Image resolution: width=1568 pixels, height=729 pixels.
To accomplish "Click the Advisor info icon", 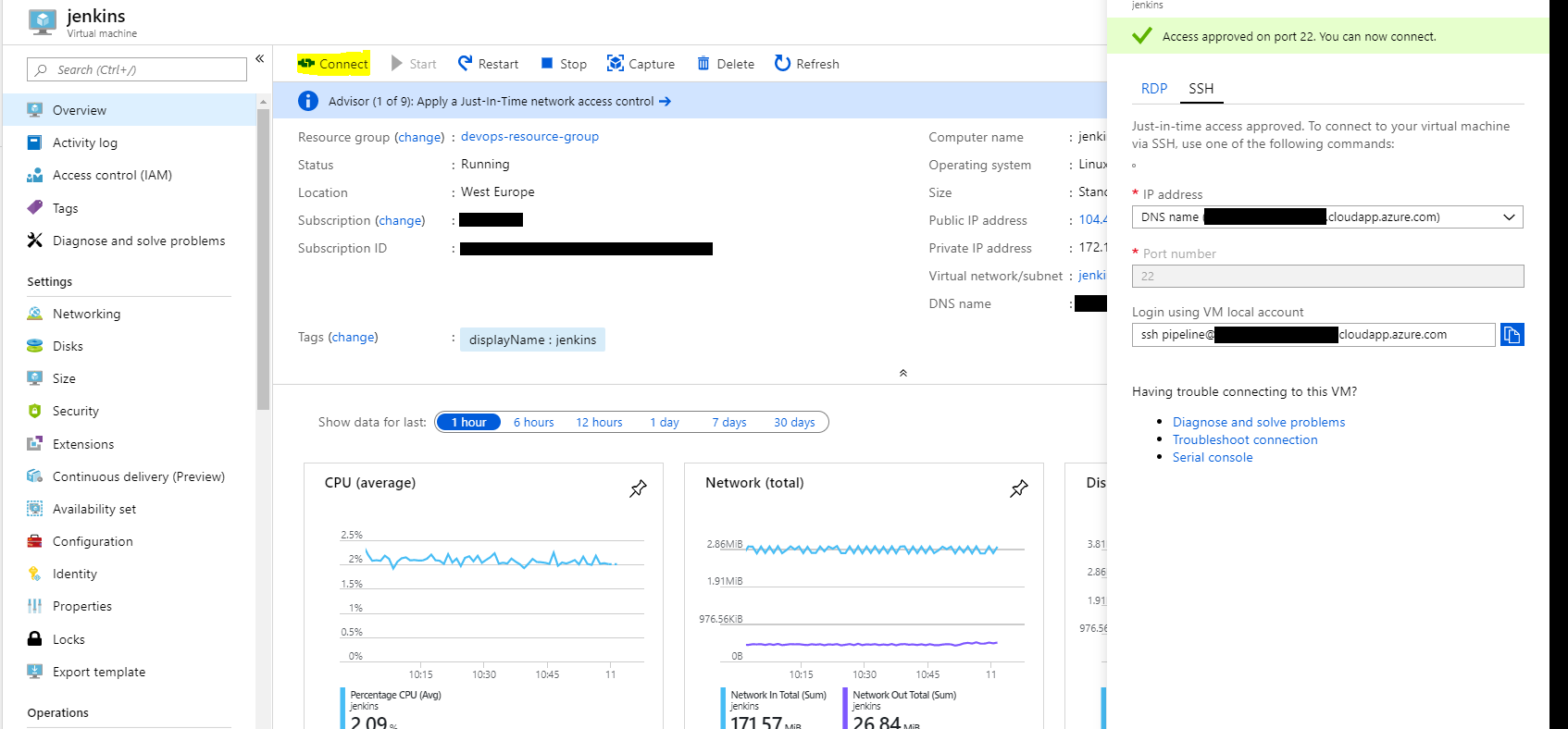I will [x=308, y=101].
